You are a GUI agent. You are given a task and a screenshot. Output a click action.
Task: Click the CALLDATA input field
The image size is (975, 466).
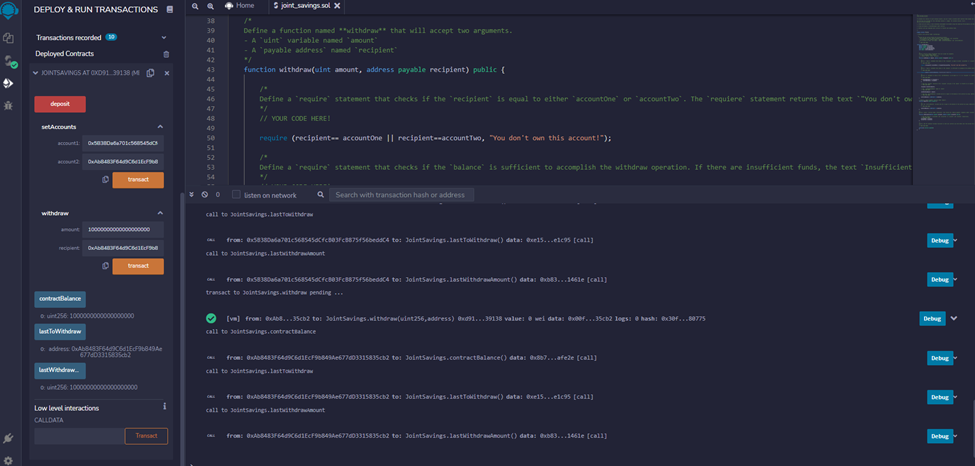(x=78, y=436)
